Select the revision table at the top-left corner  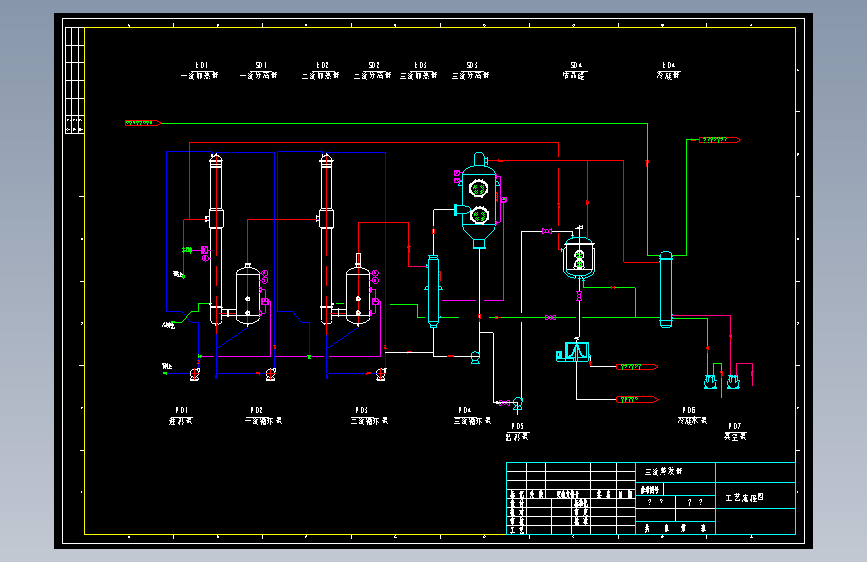click(75, 80)
